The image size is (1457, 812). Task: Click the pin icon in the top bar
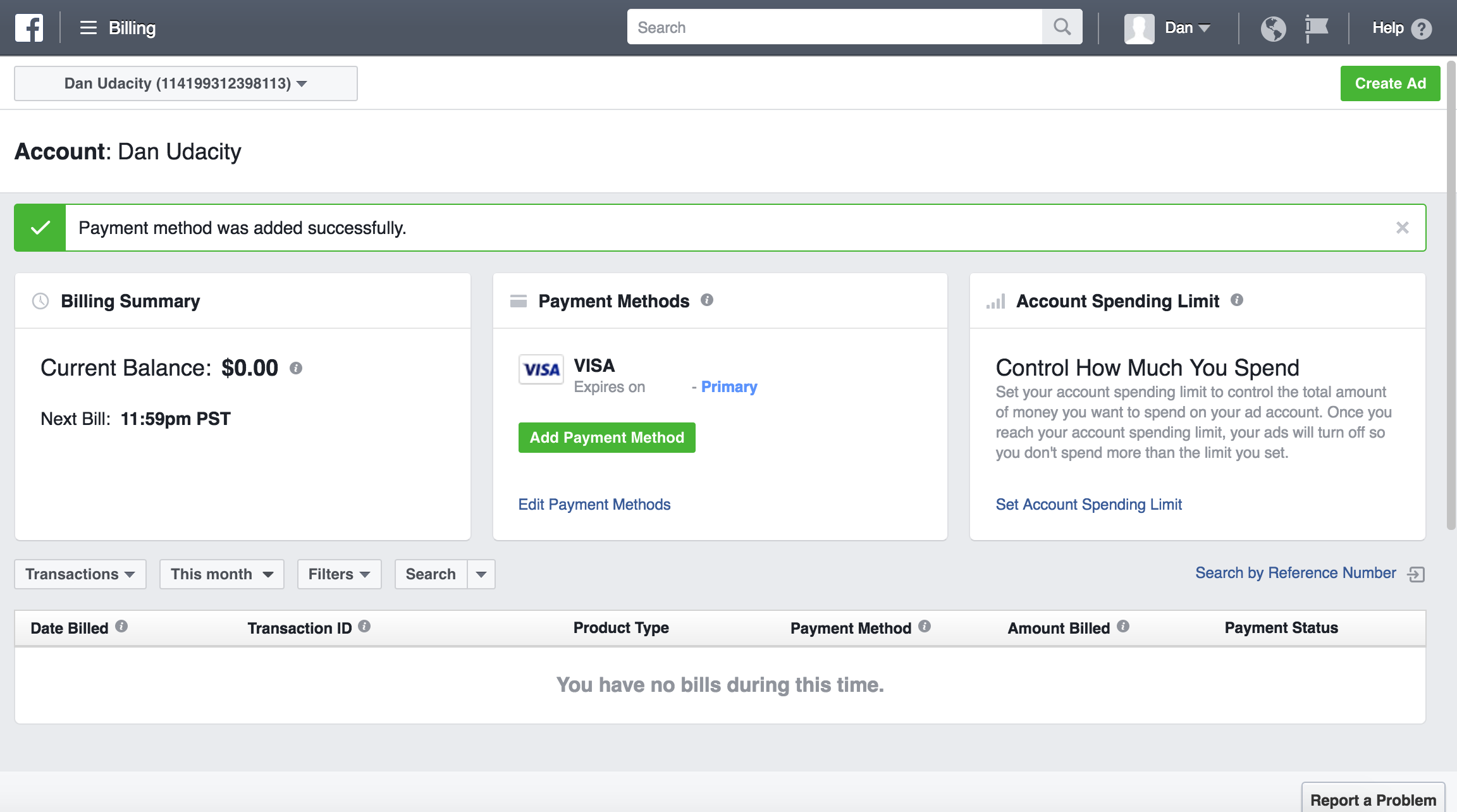pos(1317,28)
